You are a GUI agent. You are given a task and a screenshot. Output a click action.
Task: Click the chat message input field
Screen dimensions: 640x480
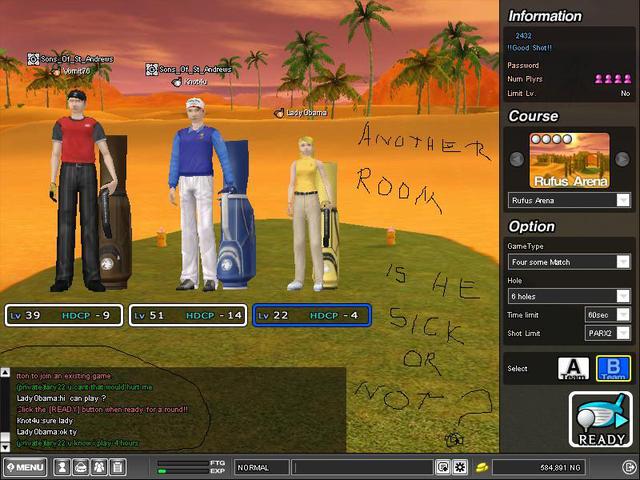(362, 467)
